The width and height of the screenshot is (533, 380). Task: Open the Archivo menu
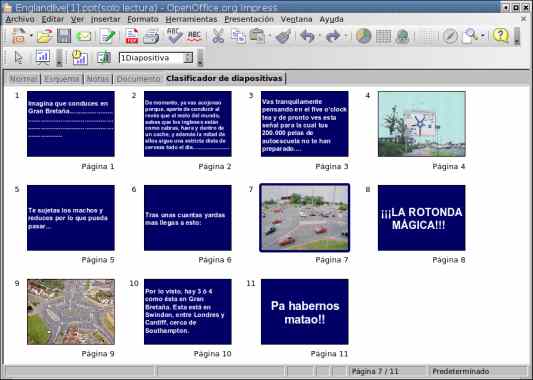(20, 19)
